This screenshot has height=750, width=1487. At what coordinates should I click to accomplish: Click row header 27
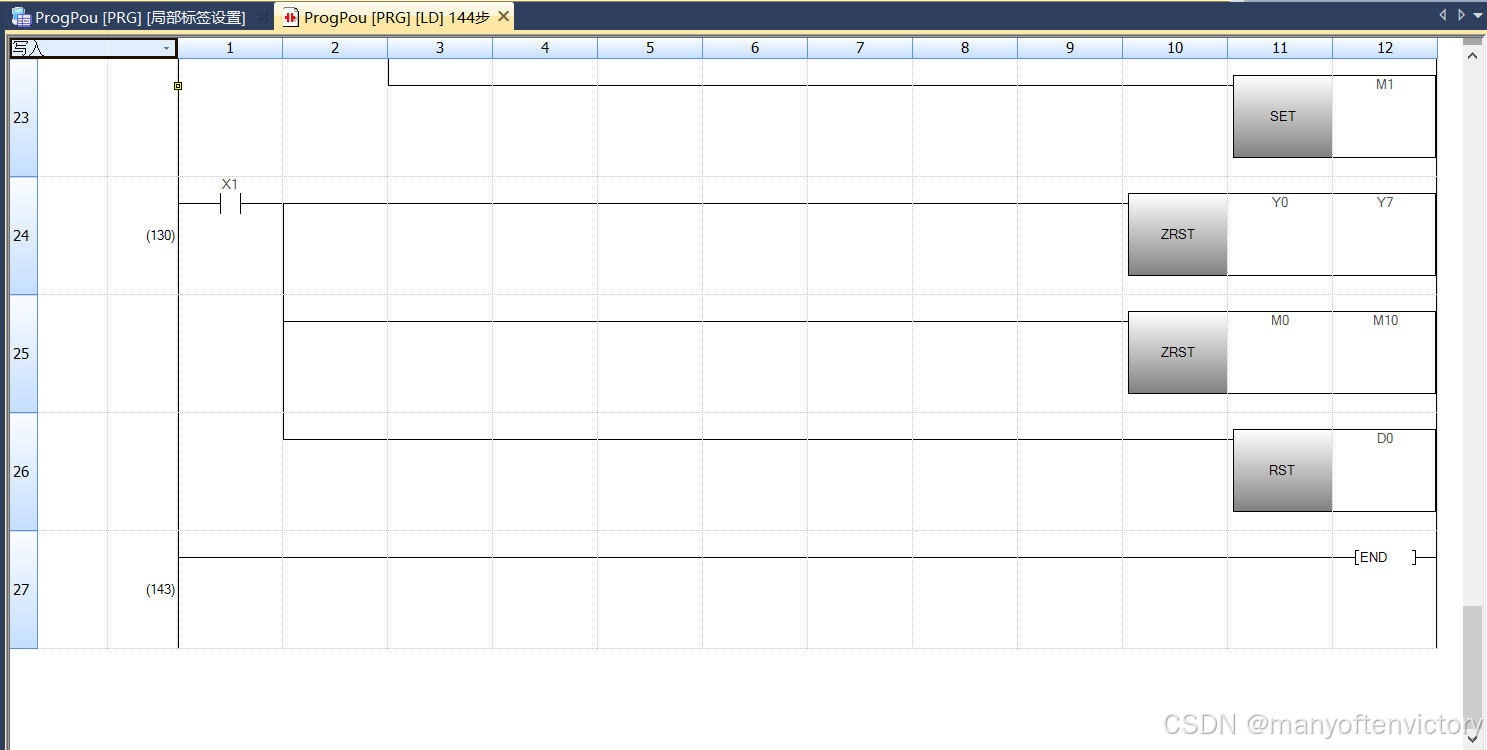tap(23, 590)
